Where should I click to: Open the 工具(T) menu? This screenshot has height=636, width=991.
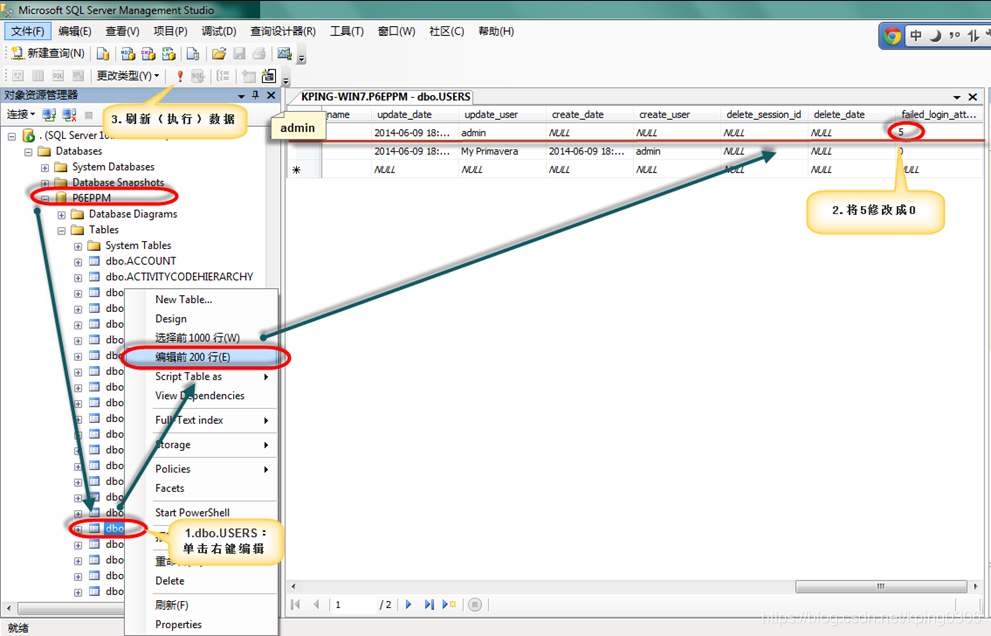tap(346, 31)
